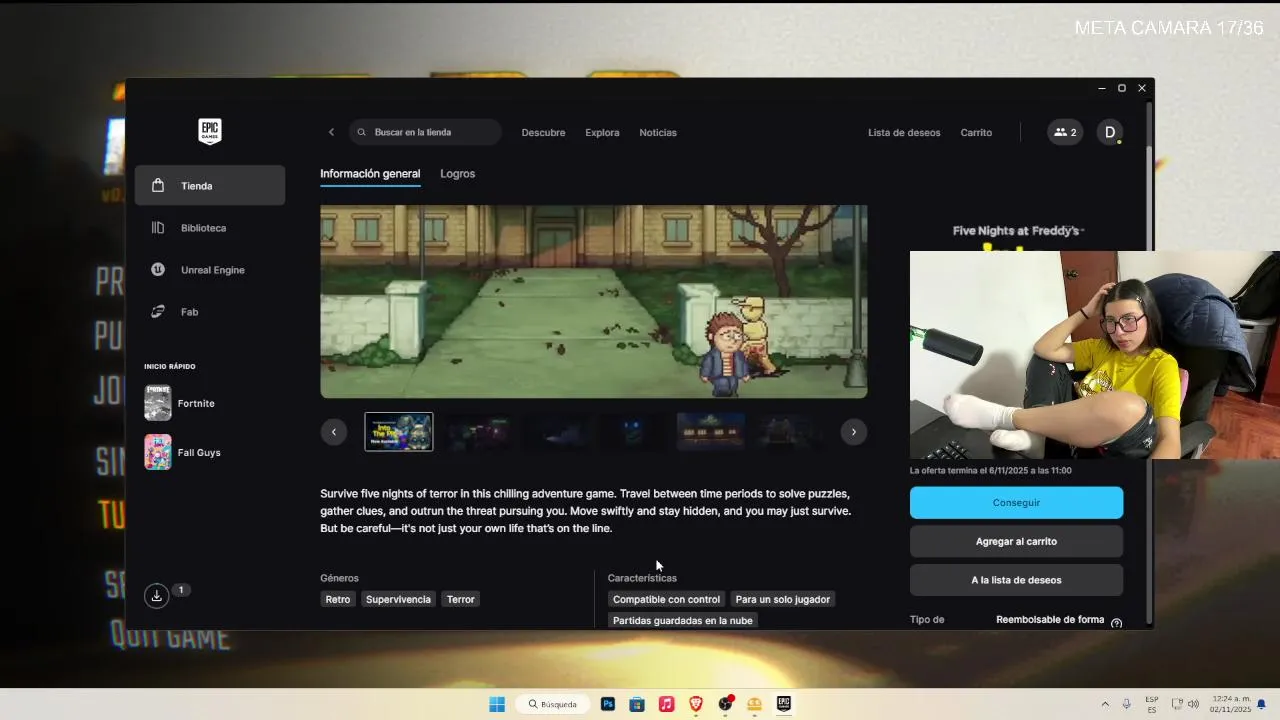Click the Terror genre tag
The height and width of the screenshot is (720, 1280).
click(x=461, y=599)
